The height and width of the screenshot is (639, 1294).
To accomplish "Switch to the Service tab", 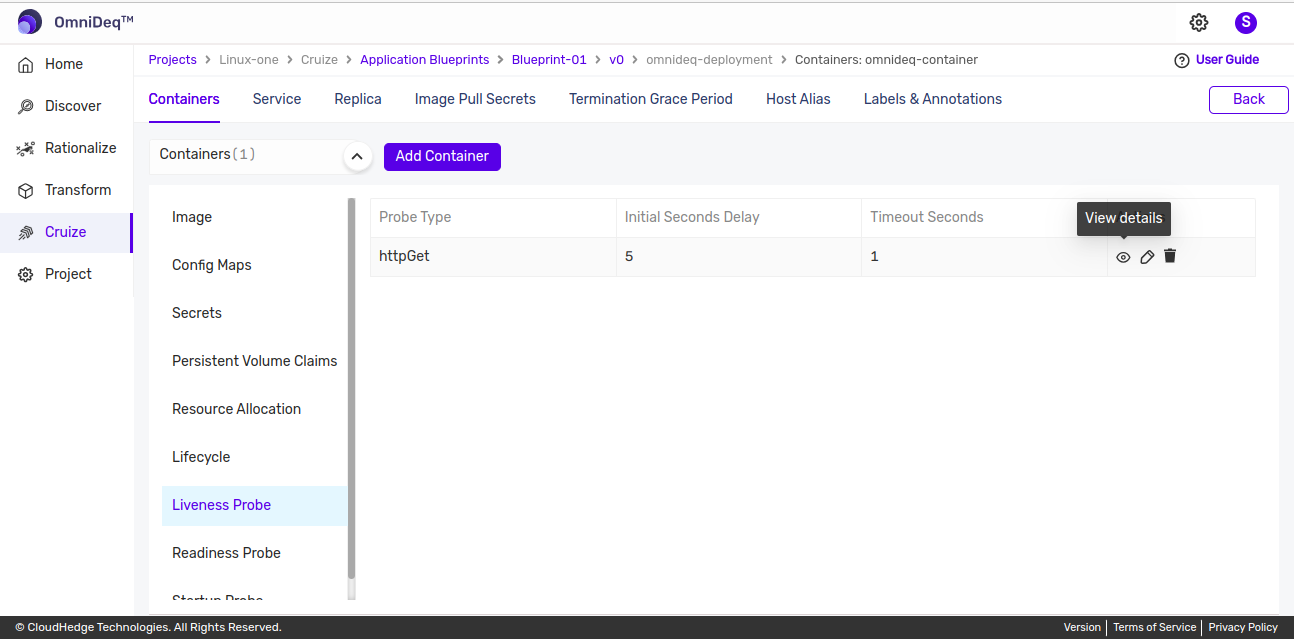I will (x=277, y=99).
